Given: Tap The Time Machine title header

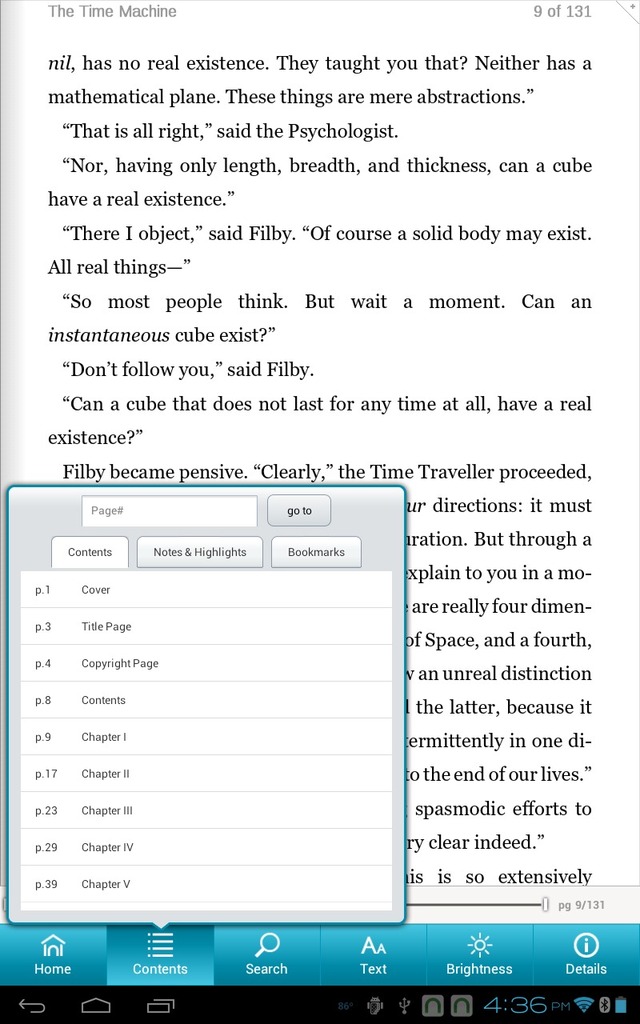Looking at the screenshot, I should tap(112, 11).
